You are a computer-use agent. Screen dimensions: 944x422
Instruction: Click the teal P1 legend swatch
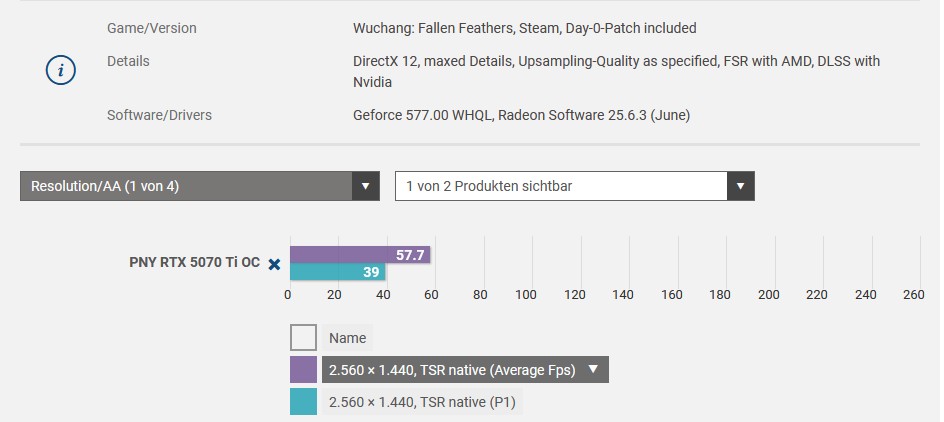tap(303, 402)
